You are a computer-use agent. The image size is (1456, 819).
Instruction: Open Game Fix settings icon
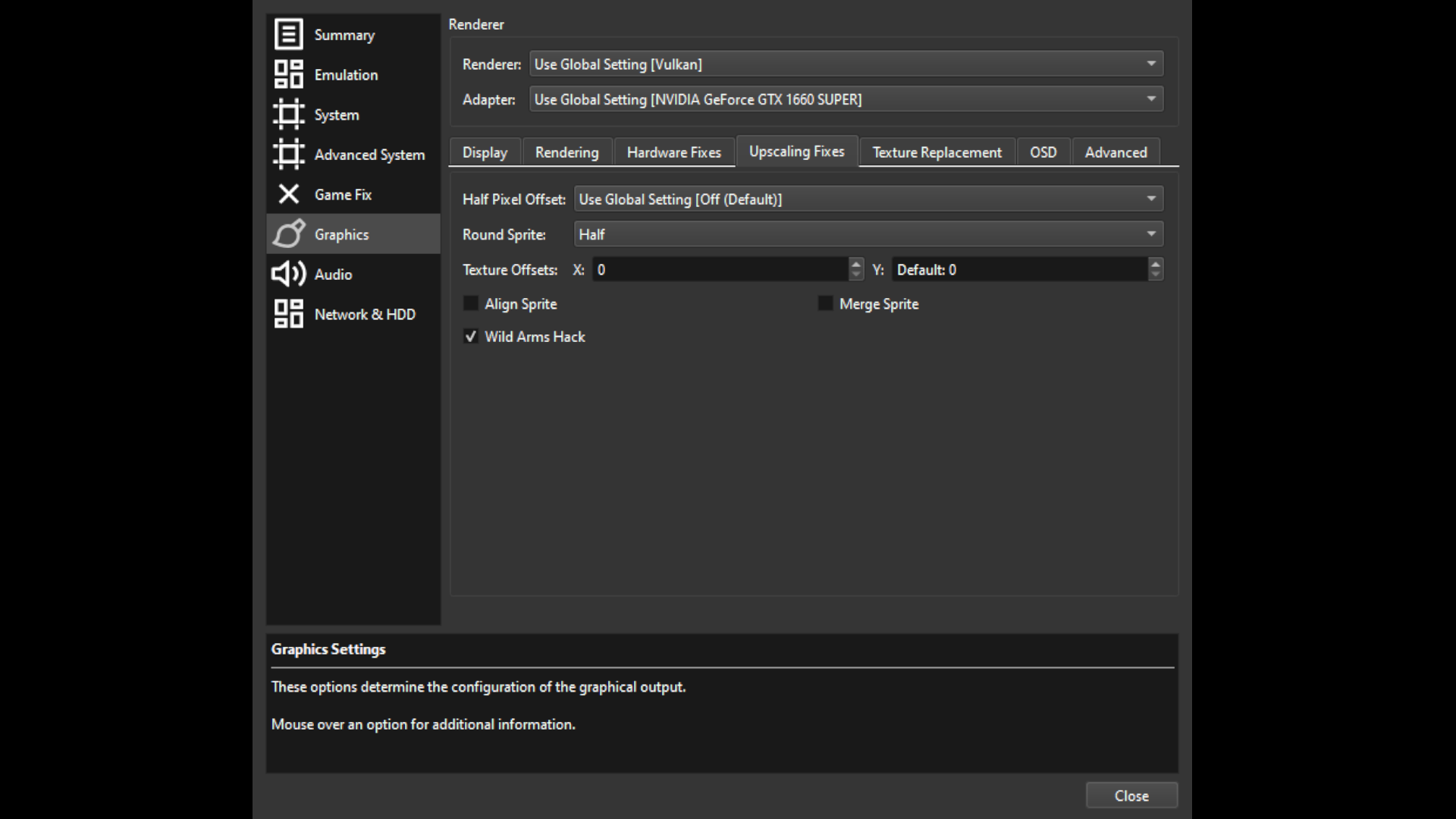click(288, 194)
